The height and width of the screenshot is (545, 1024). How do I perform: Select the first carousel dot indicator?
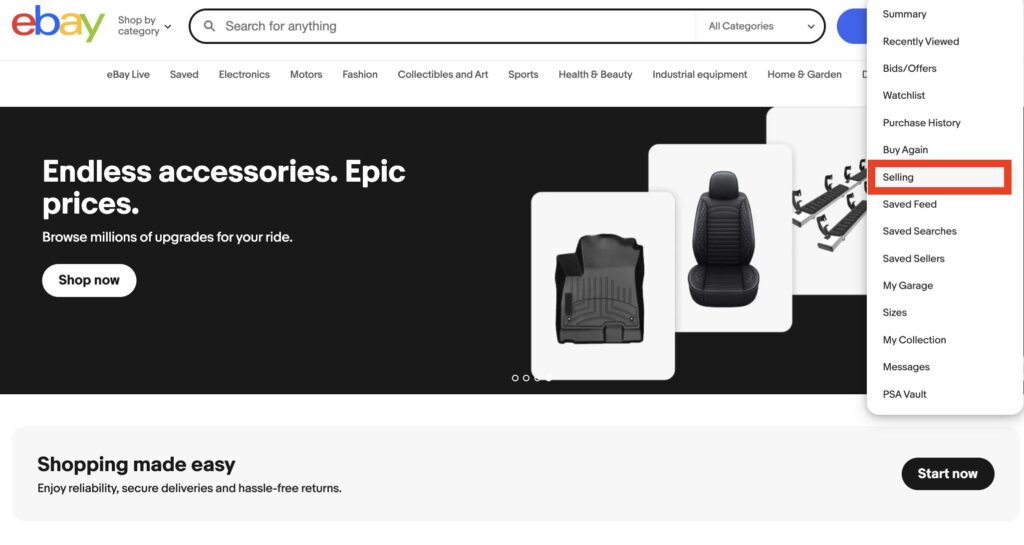515,378
